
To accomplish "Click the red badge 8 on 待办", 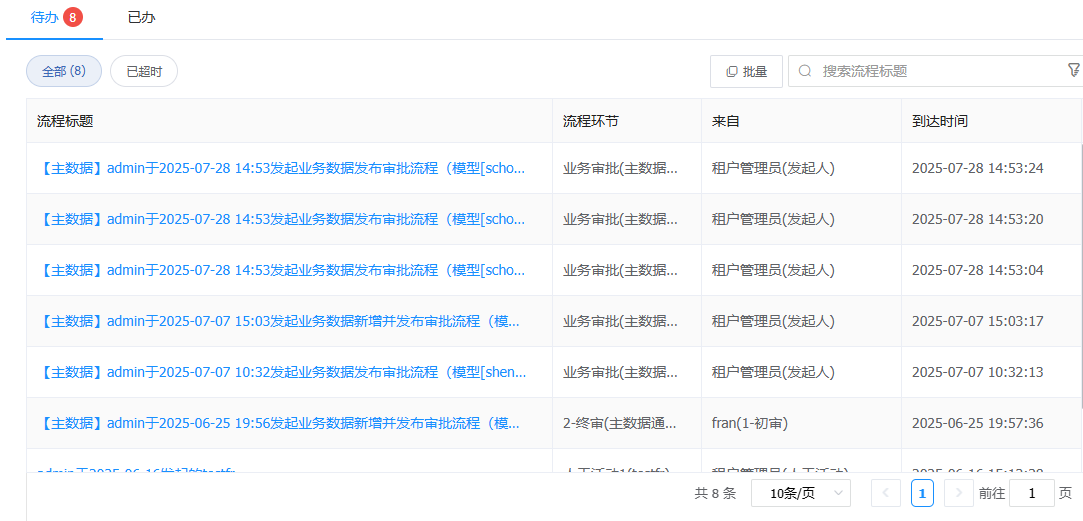I will point(72,18).
